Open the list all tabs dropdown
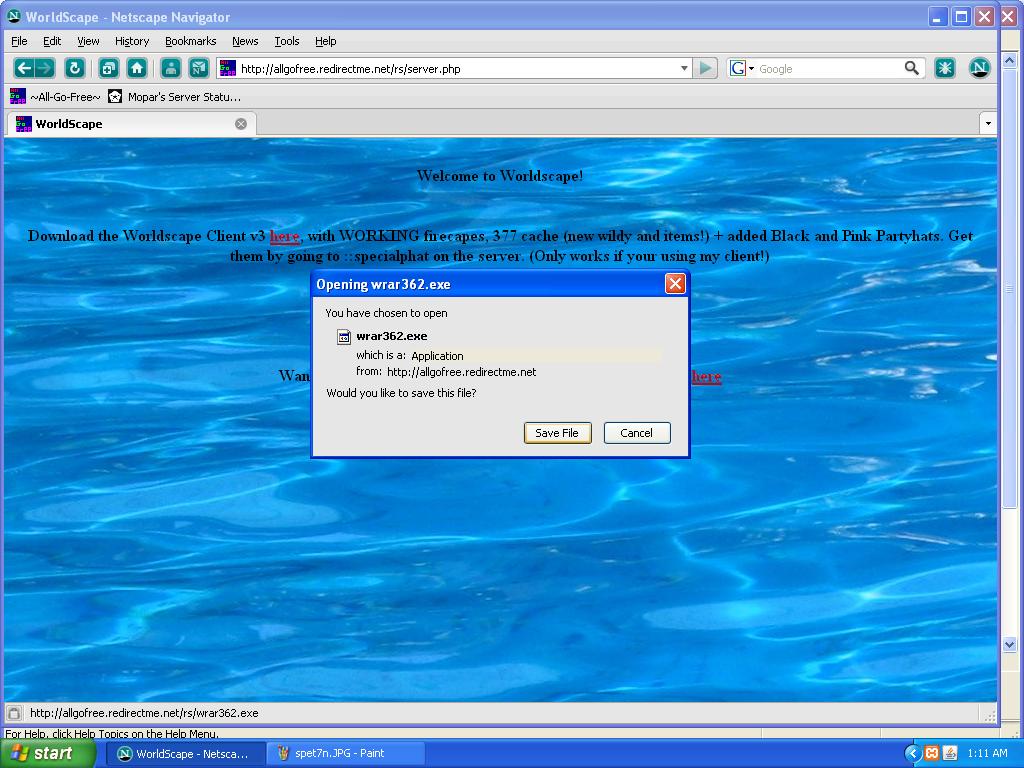 tap(988, 123)
